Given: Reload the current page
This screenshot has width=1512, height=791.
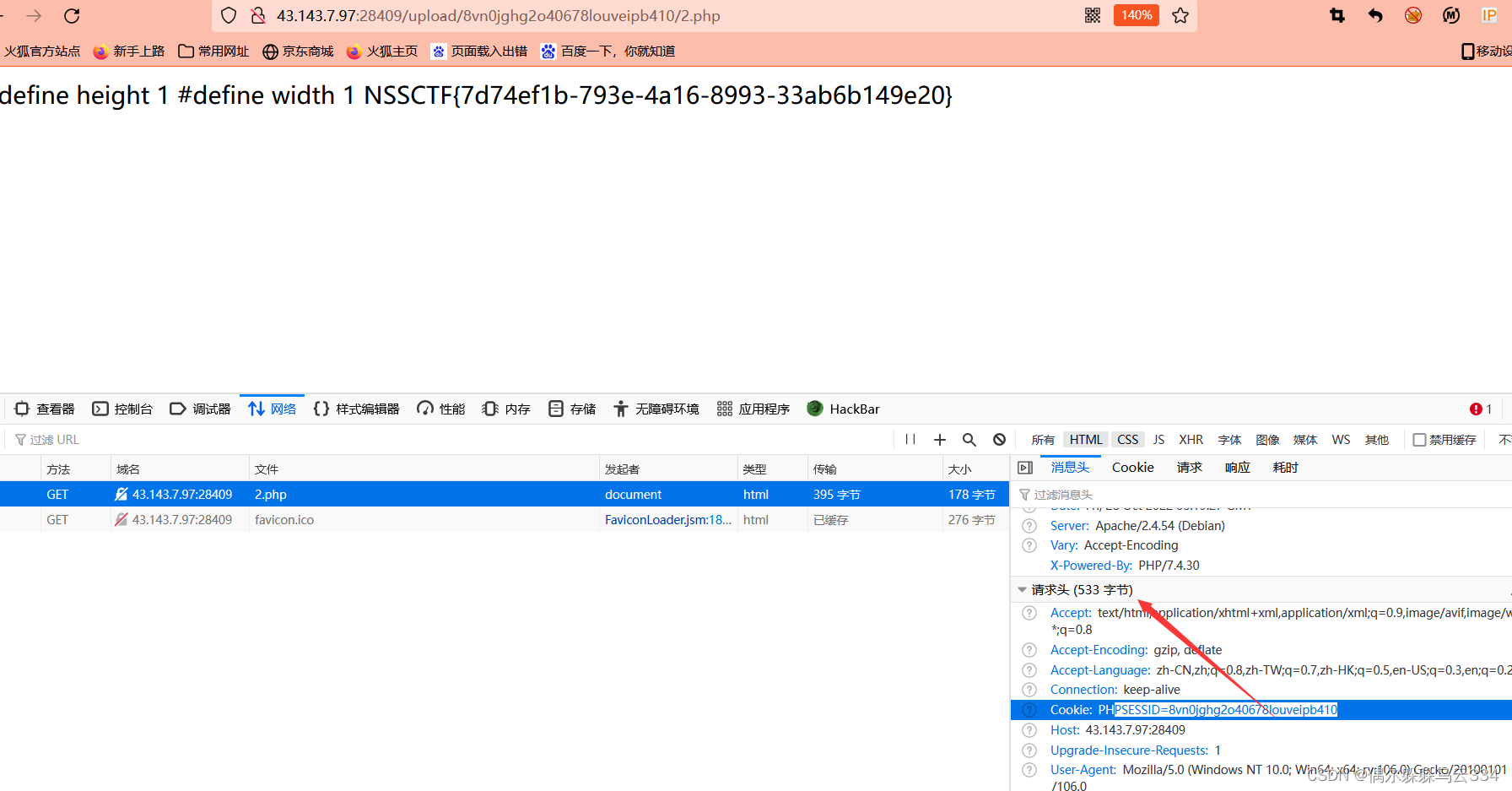Looking at the screenshot, I should [x=71, y=15].
